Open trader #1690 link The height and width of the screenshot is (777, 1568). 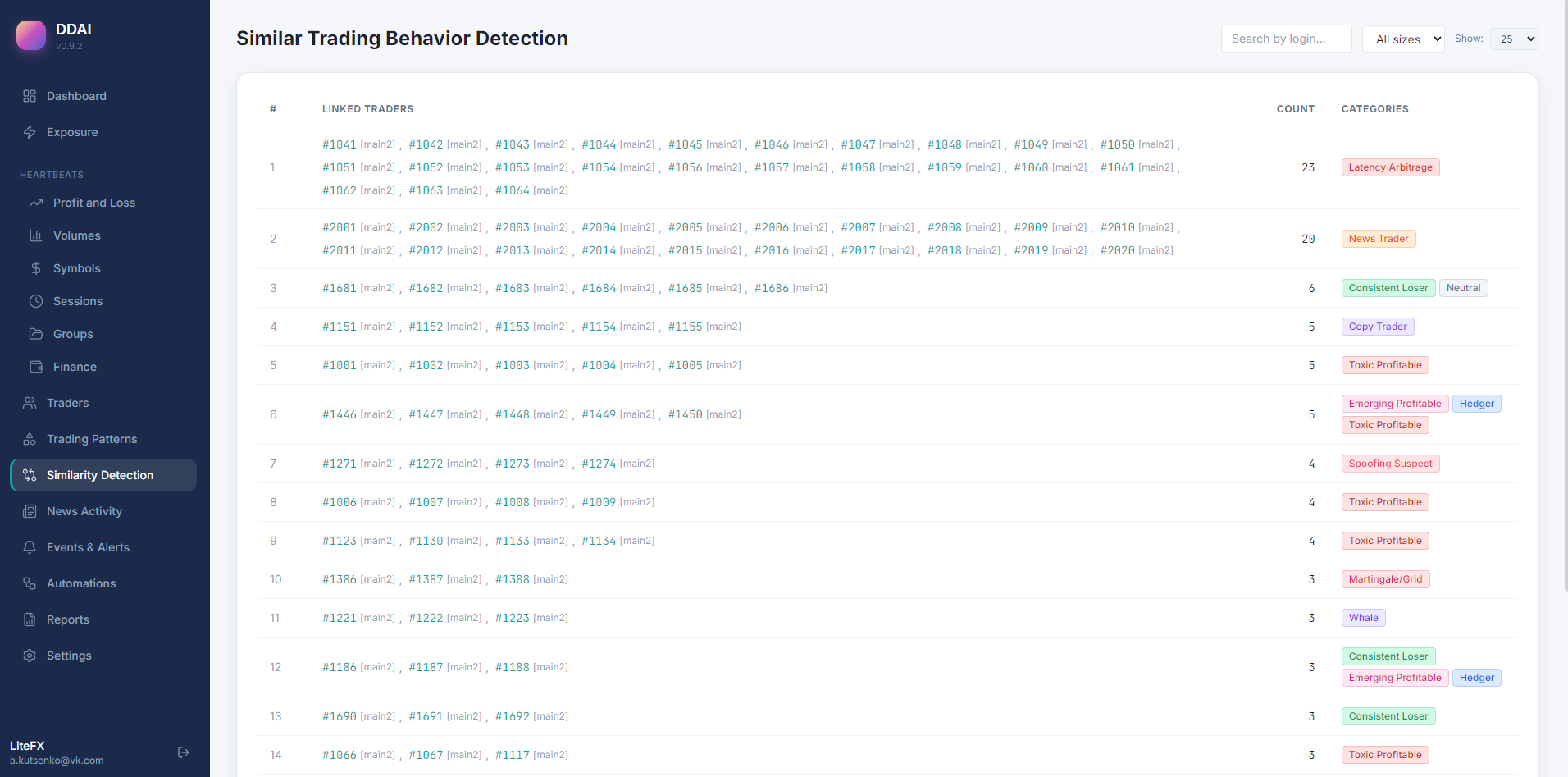pyautogui.click(x=339, y=716)
